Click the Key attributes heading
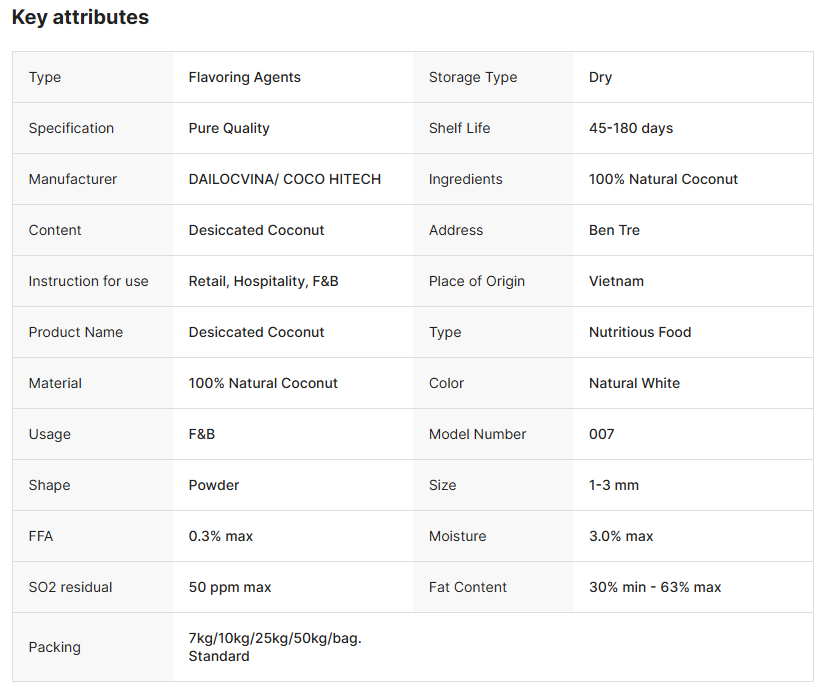Viewport: 827px width, 691px height. point(80,18)
